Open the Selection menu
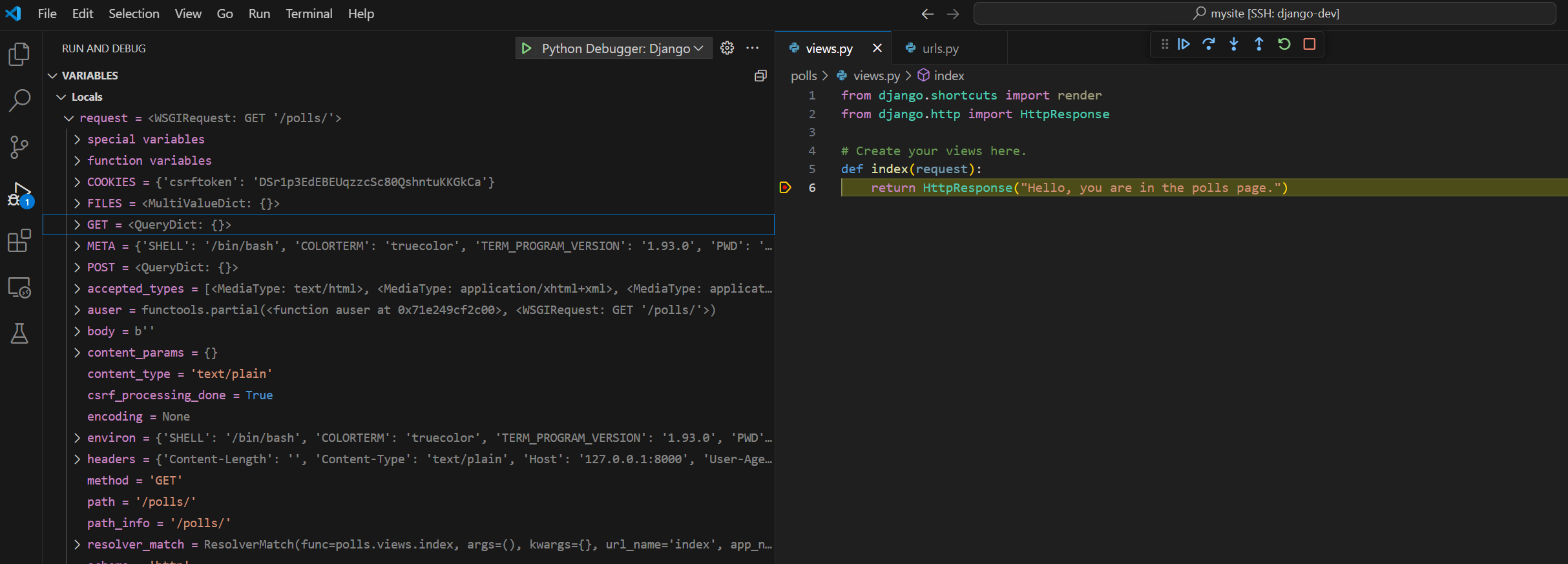Screen dimensions: 1568x564 (134, 14)
